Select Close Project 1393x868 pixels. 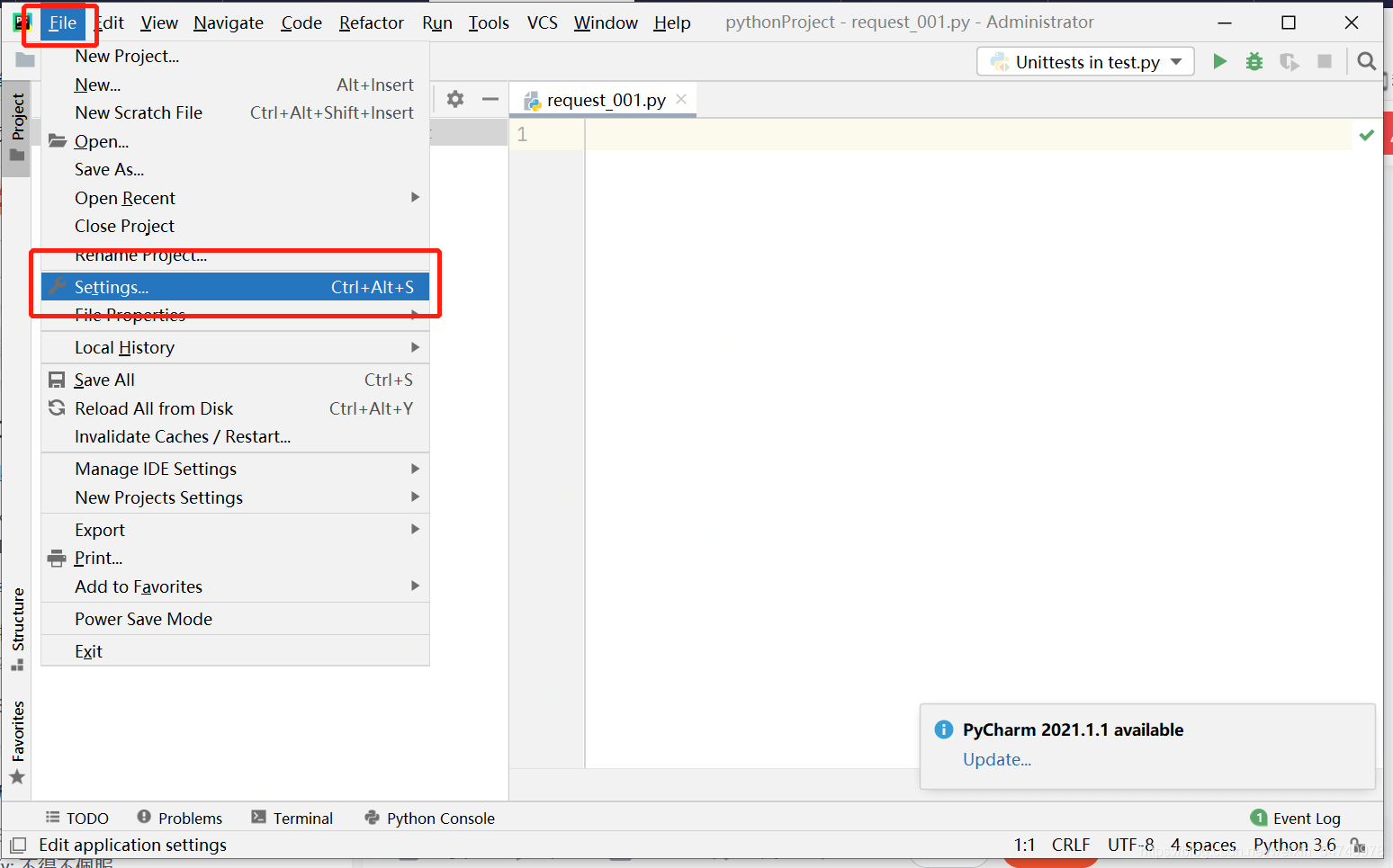click(x=235, y=226)
